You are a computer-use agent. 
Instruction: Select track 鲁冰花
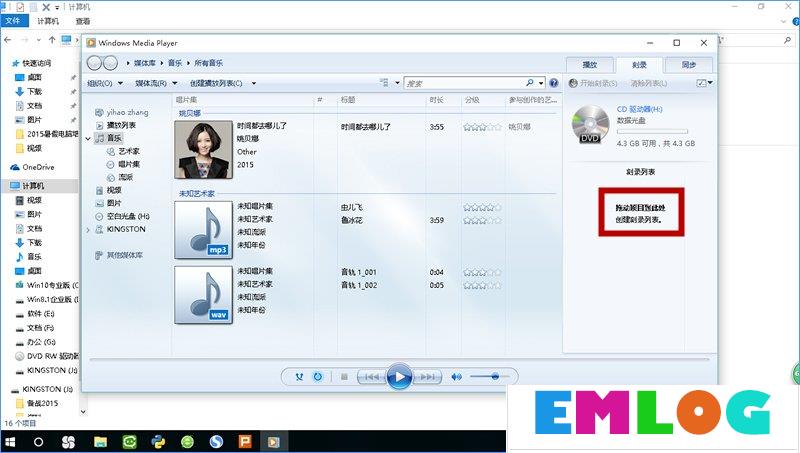pyautogui.click(x=352, y=220)
